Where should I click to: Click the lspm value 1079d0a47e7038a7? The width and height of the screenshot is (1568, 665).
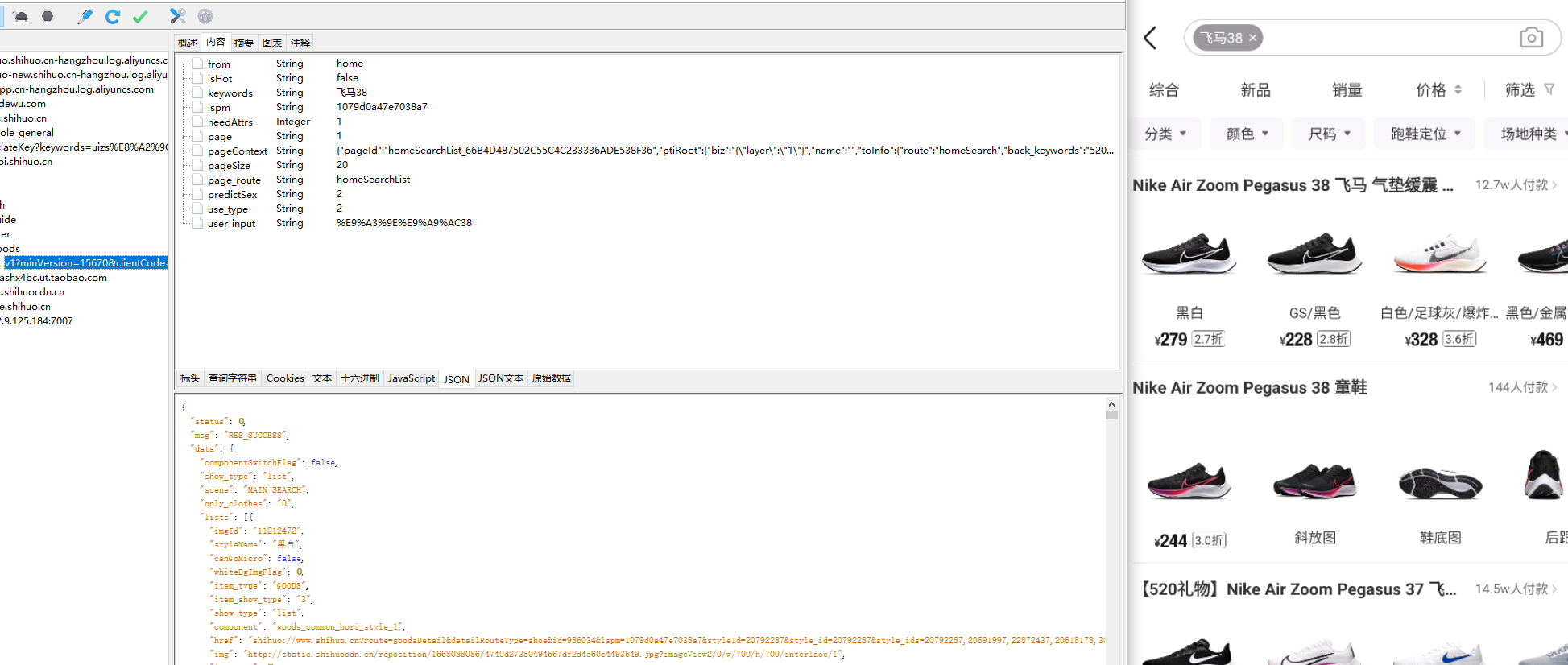click(x=382, y=107)
